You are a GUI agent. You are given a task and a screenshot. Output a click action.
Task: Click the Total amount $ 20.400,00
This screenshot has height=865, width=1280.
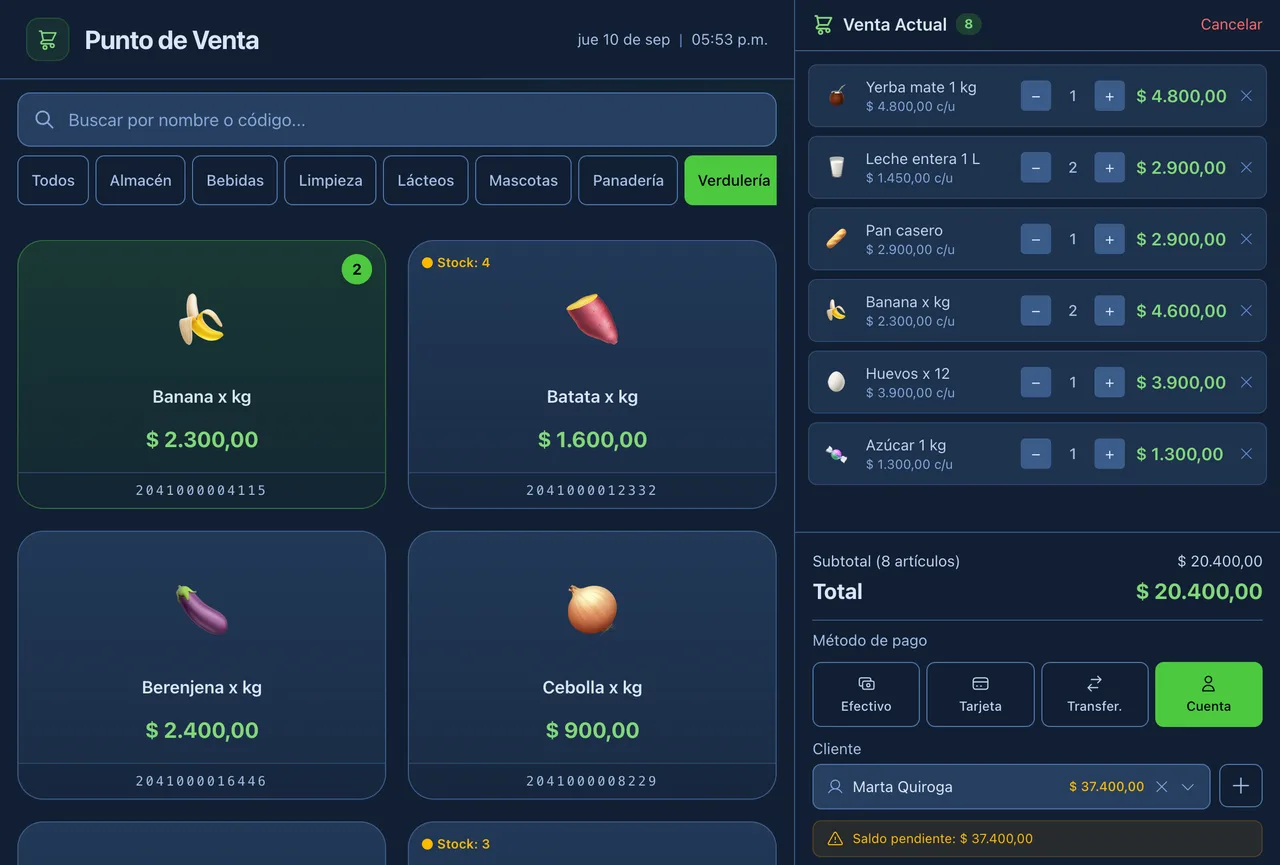[1199, 592]
